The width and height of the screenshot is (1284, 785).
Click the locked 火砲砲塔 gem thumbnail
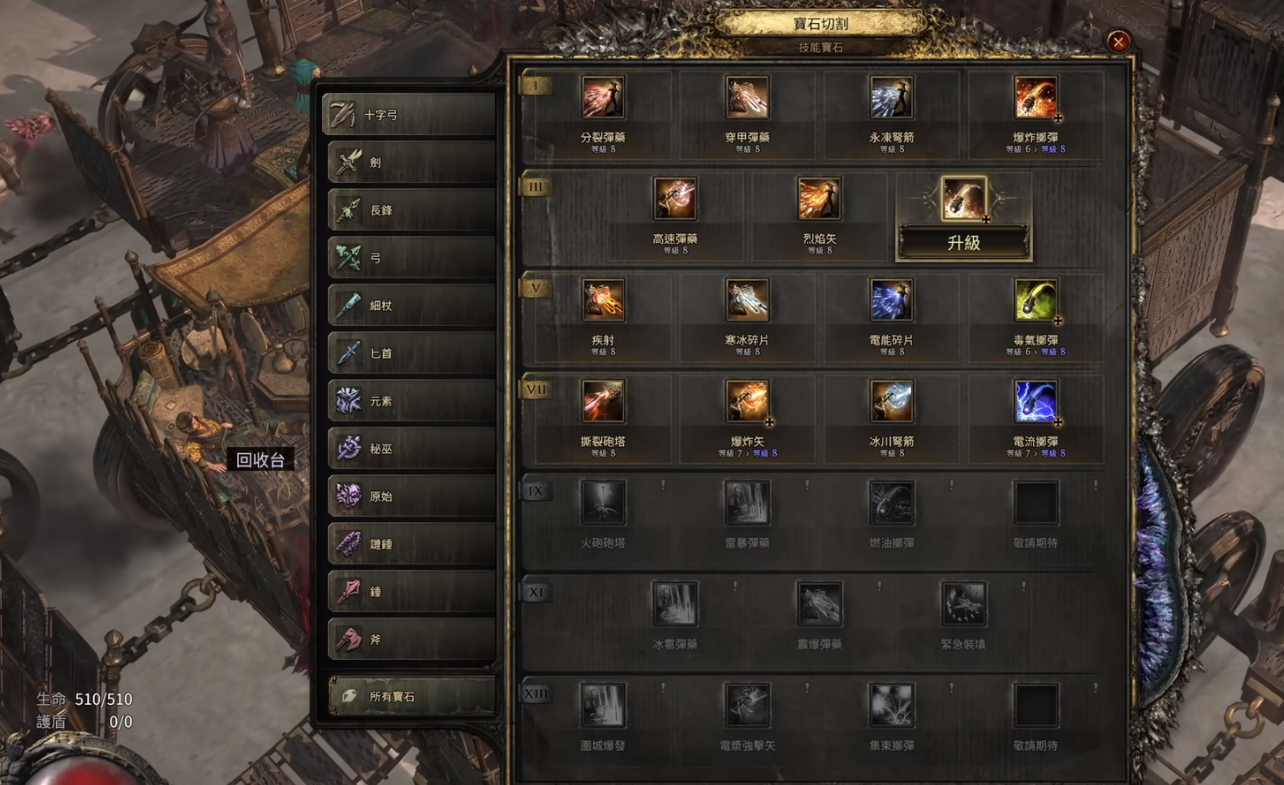click(x=603, y=503)
